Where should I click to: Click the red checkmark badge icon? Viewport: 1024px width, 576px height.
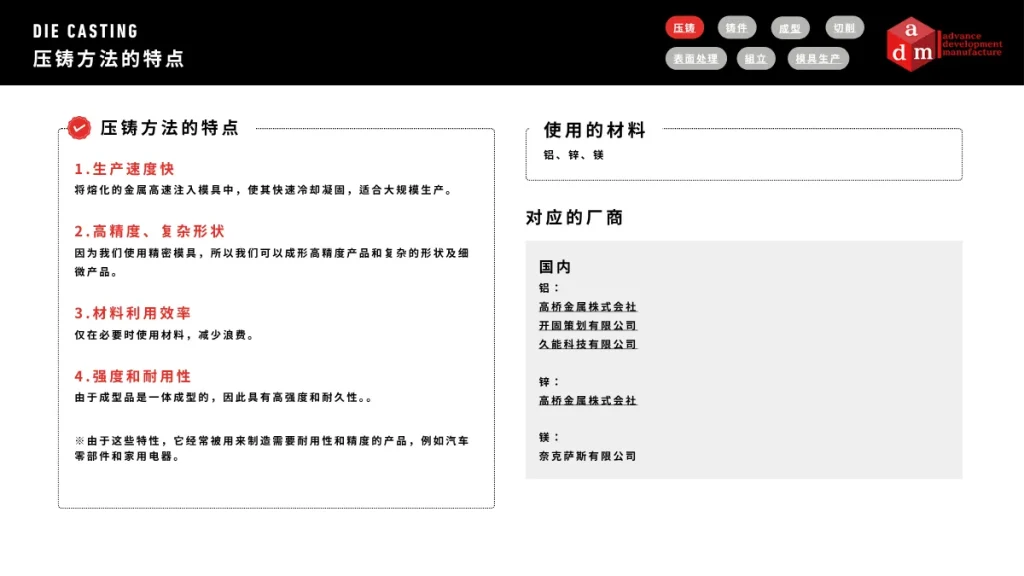79,128
